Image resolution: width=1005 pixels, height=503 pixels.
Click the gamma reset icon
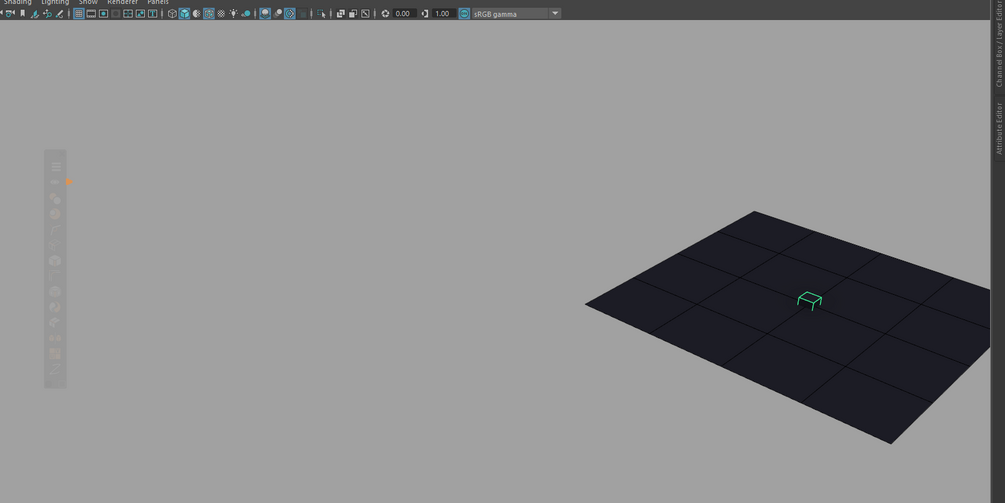(425, 13)
